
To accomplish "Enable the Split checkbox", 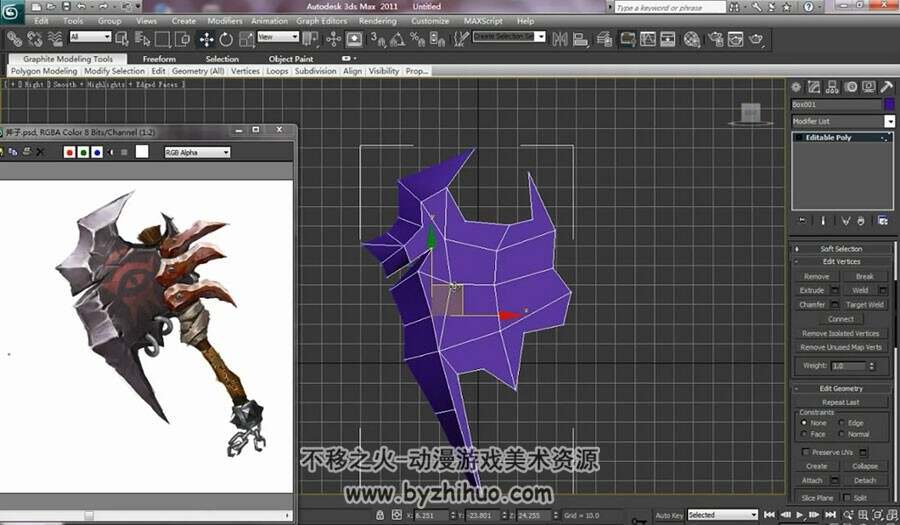I will click(x=847, y=498).
